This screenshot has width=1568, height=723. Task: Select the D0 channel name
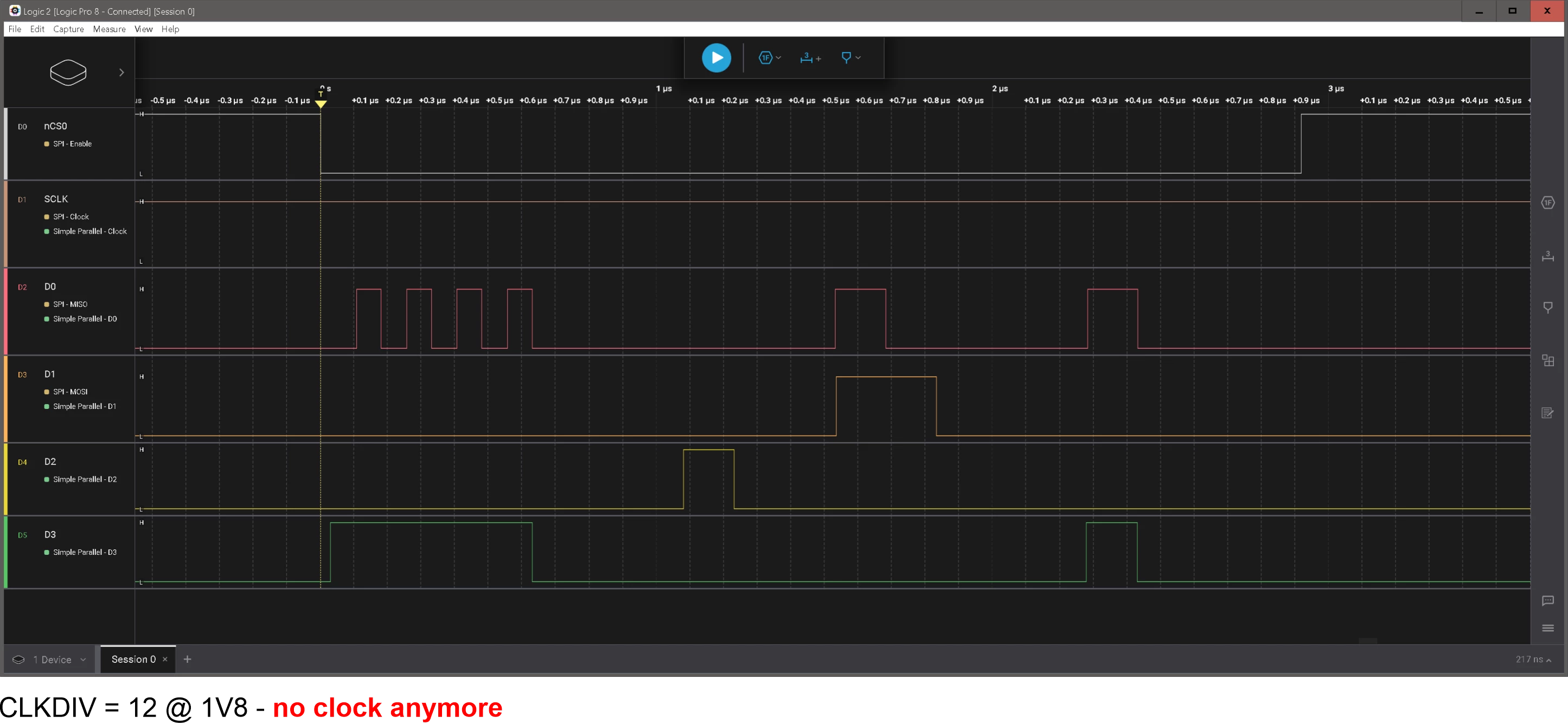tap(50, 286)
